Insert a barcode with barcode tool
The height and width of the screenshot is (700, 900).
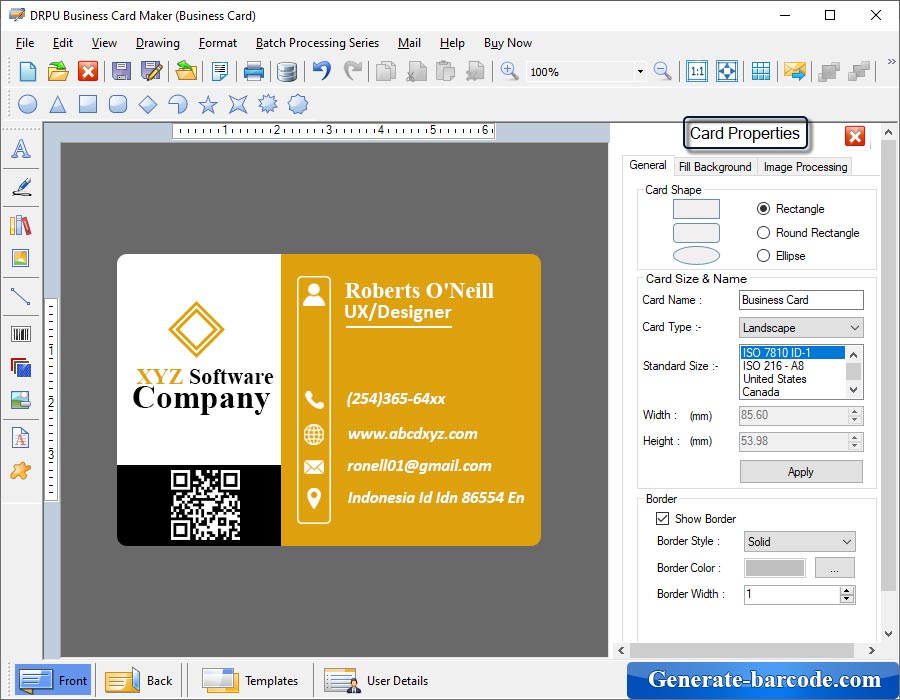(x=21, y=334)
